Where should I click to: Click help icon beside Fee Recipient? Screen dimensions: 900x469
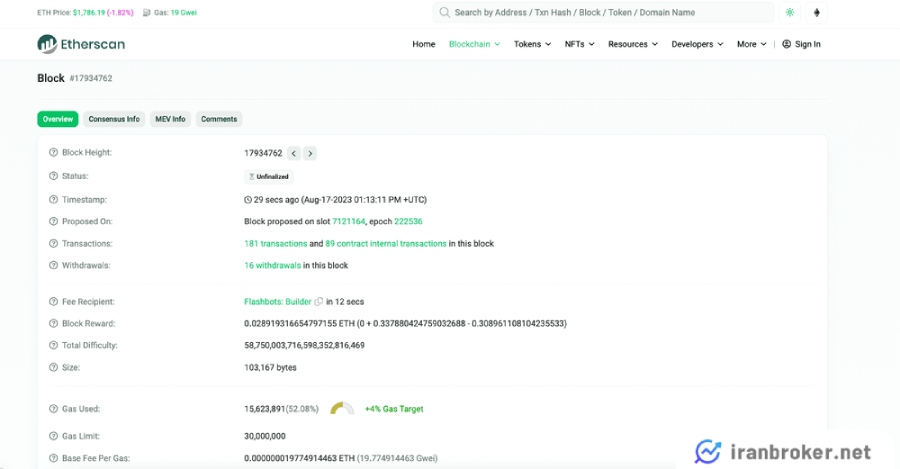click(x=53, y=301)
